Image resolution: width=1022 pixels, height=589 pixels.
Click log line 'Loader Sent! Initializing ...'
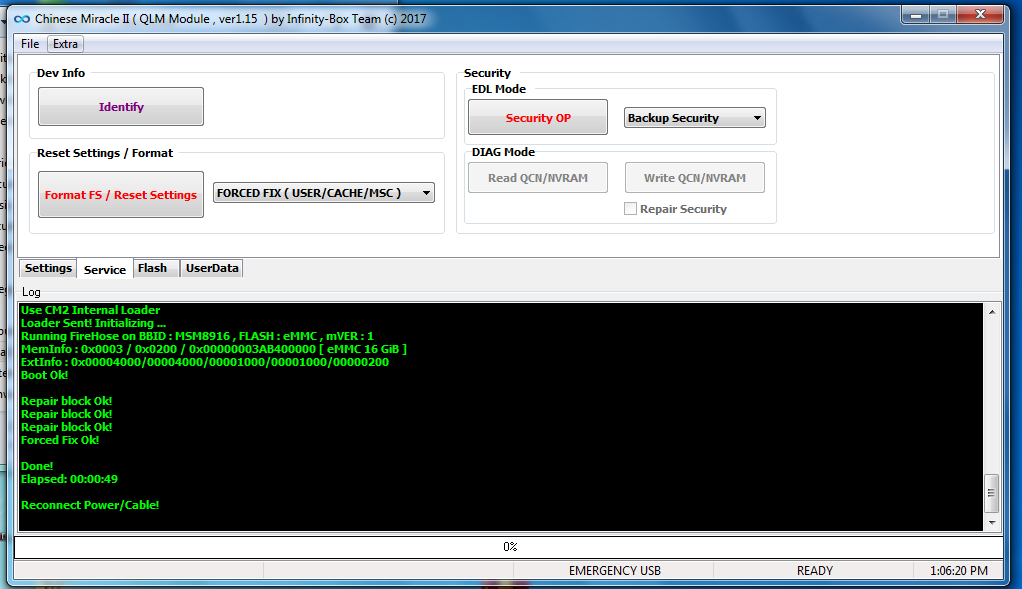93,323
